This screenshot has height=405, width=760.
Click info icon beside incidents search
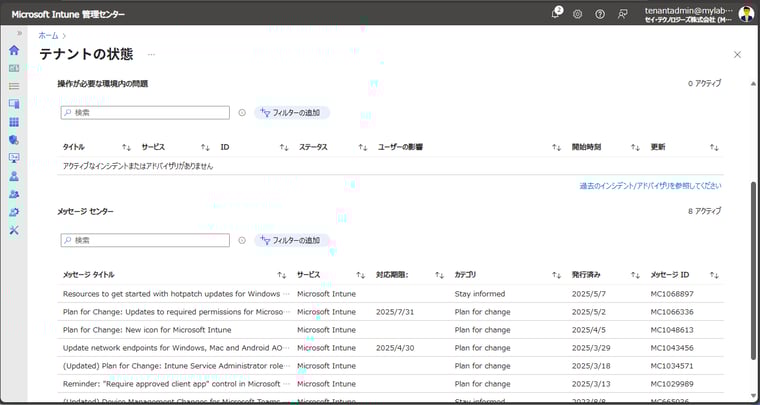coord(242,113)
